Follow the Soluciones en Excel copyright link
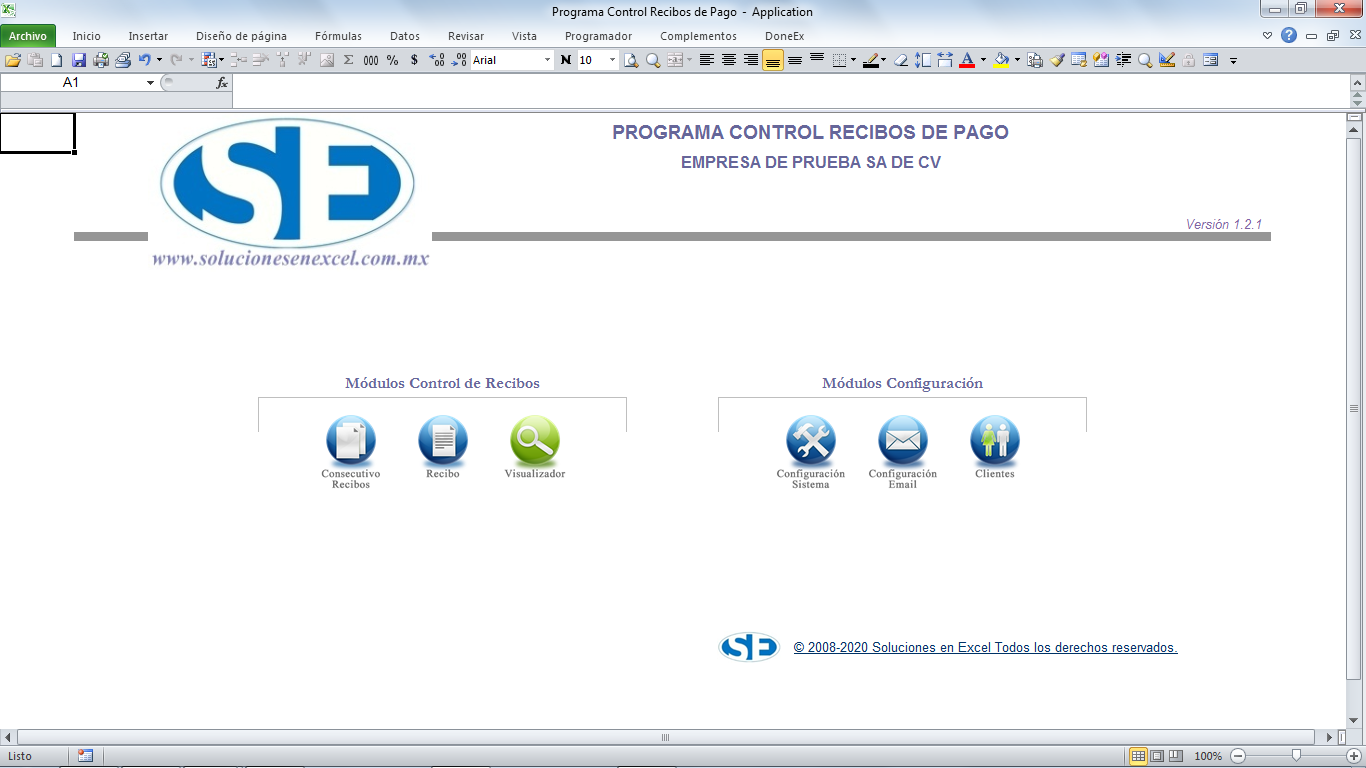The height and width of the screenshot is (768, 1366). tap(985, 648)
